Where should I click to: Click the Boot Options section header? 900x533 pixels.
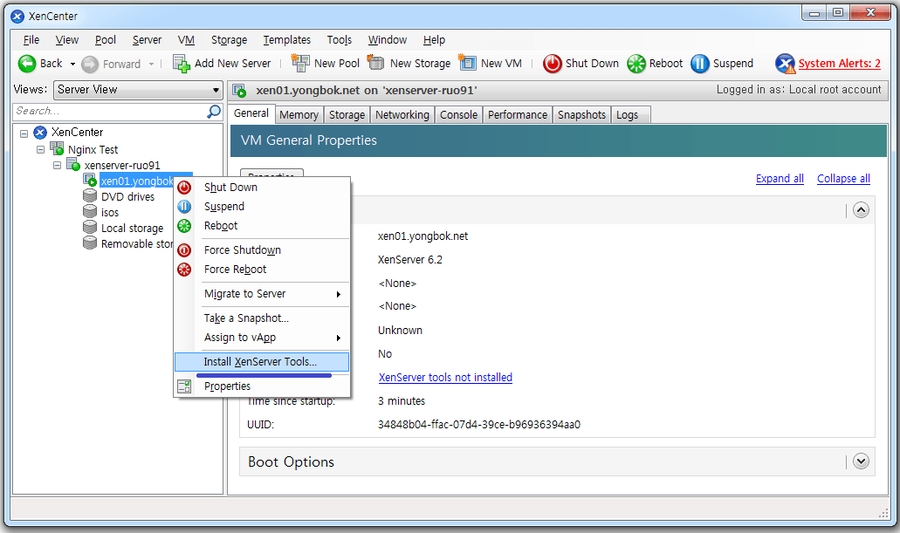[x=557, y=461]
